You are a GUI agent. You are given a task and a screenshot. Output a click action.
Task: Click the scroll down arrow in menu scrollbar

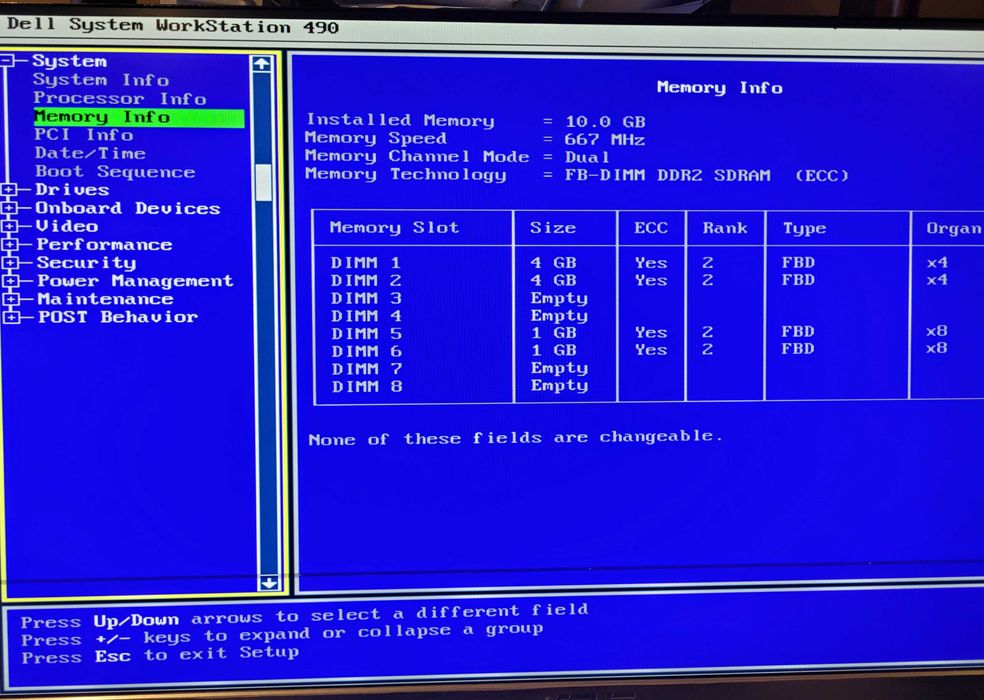click(x=269, y=583)
